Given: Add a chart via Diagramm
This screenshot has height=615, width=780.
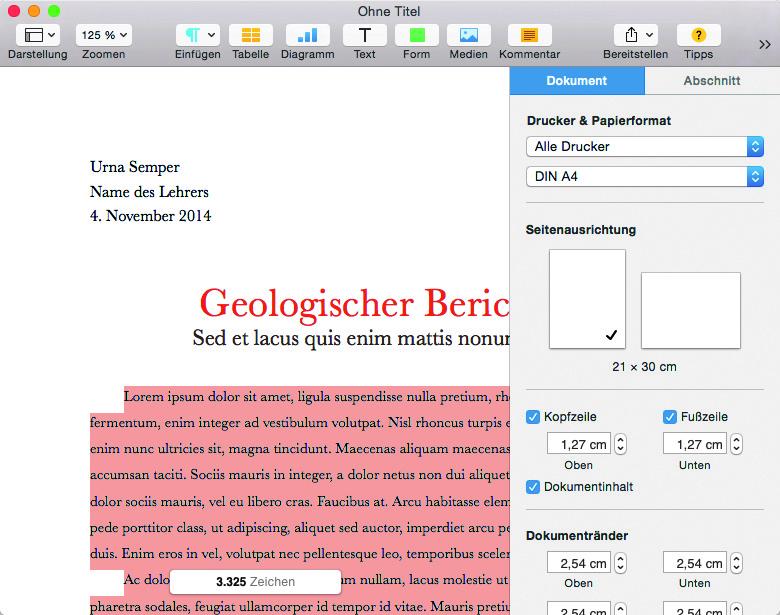Looking at the screenshot, I should pos(307,35).
